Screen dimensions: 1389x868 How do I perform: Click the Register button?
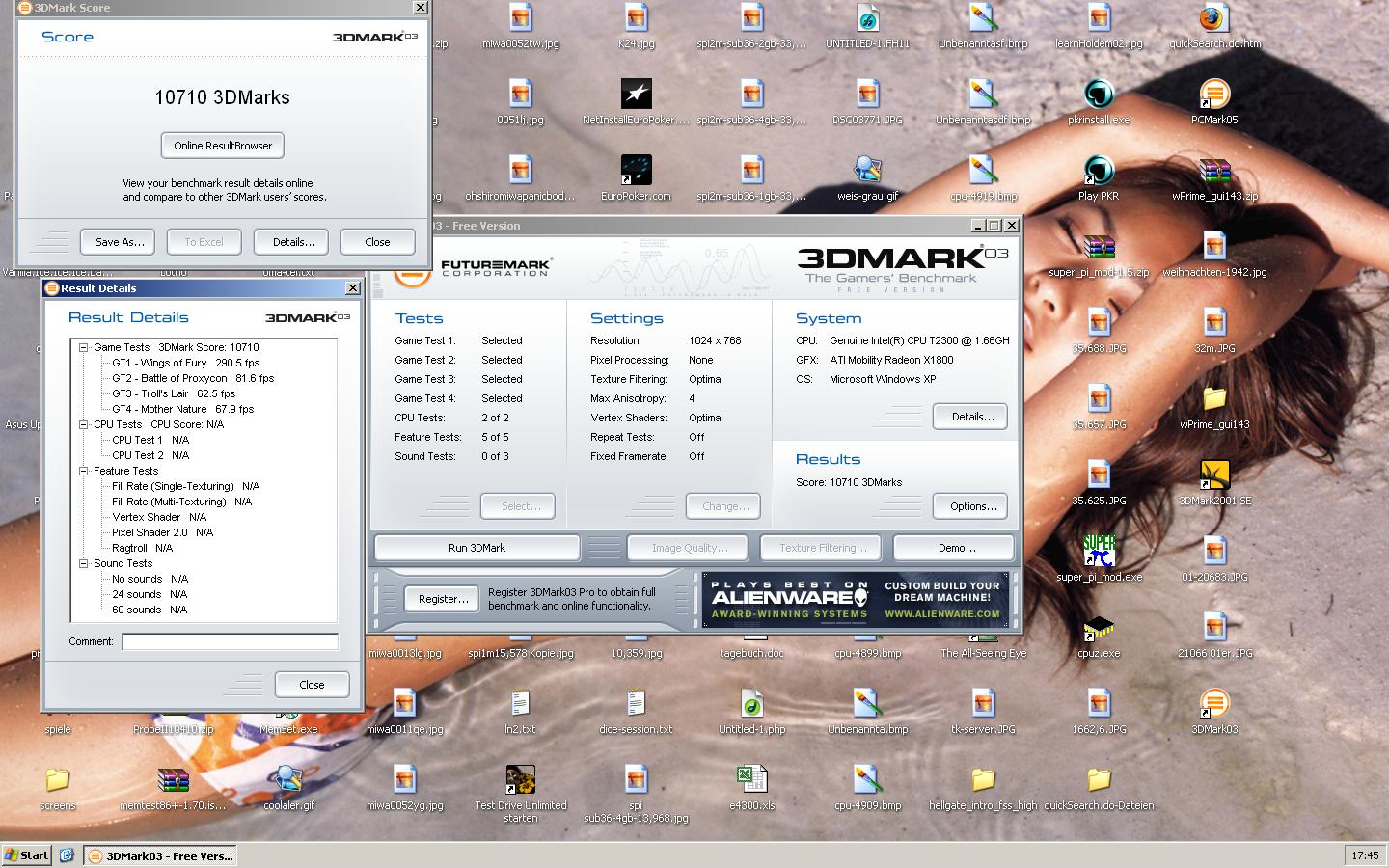coord(443,599)
